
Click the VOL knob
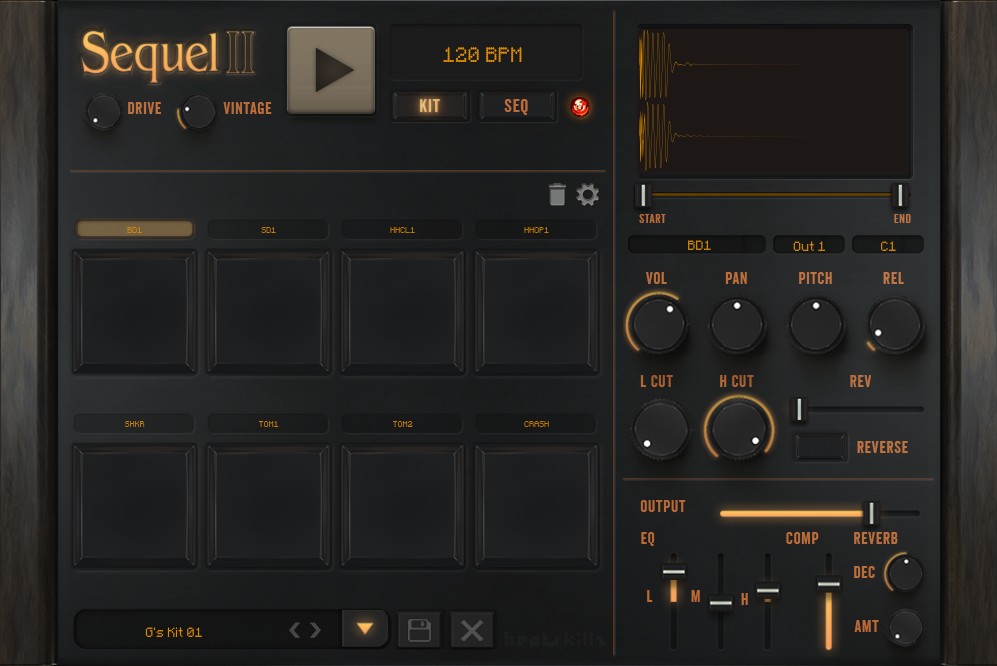[658, 324]
